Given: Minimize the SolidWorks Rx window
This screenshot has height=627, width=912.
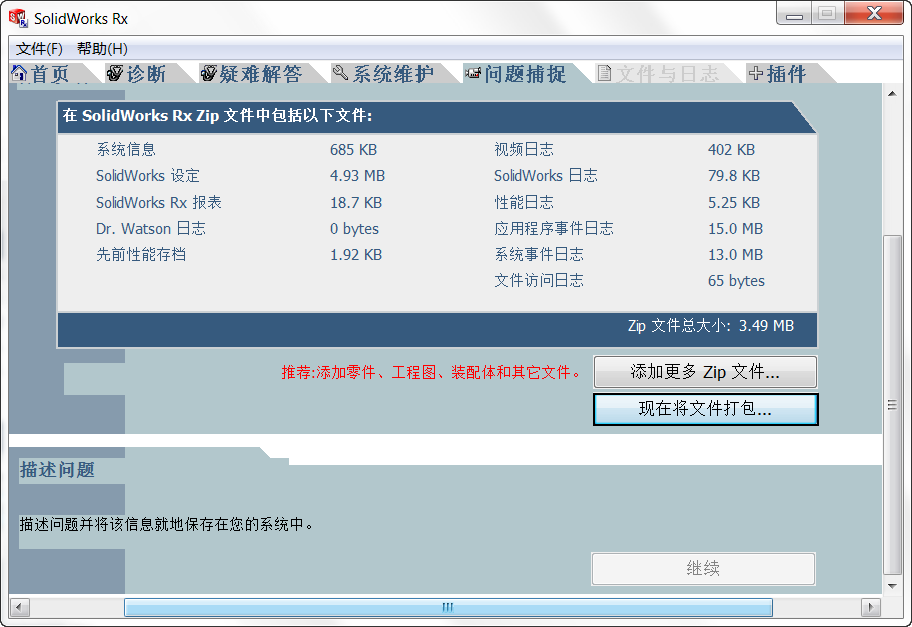Looking at the screenshot, I should [794, 13].
